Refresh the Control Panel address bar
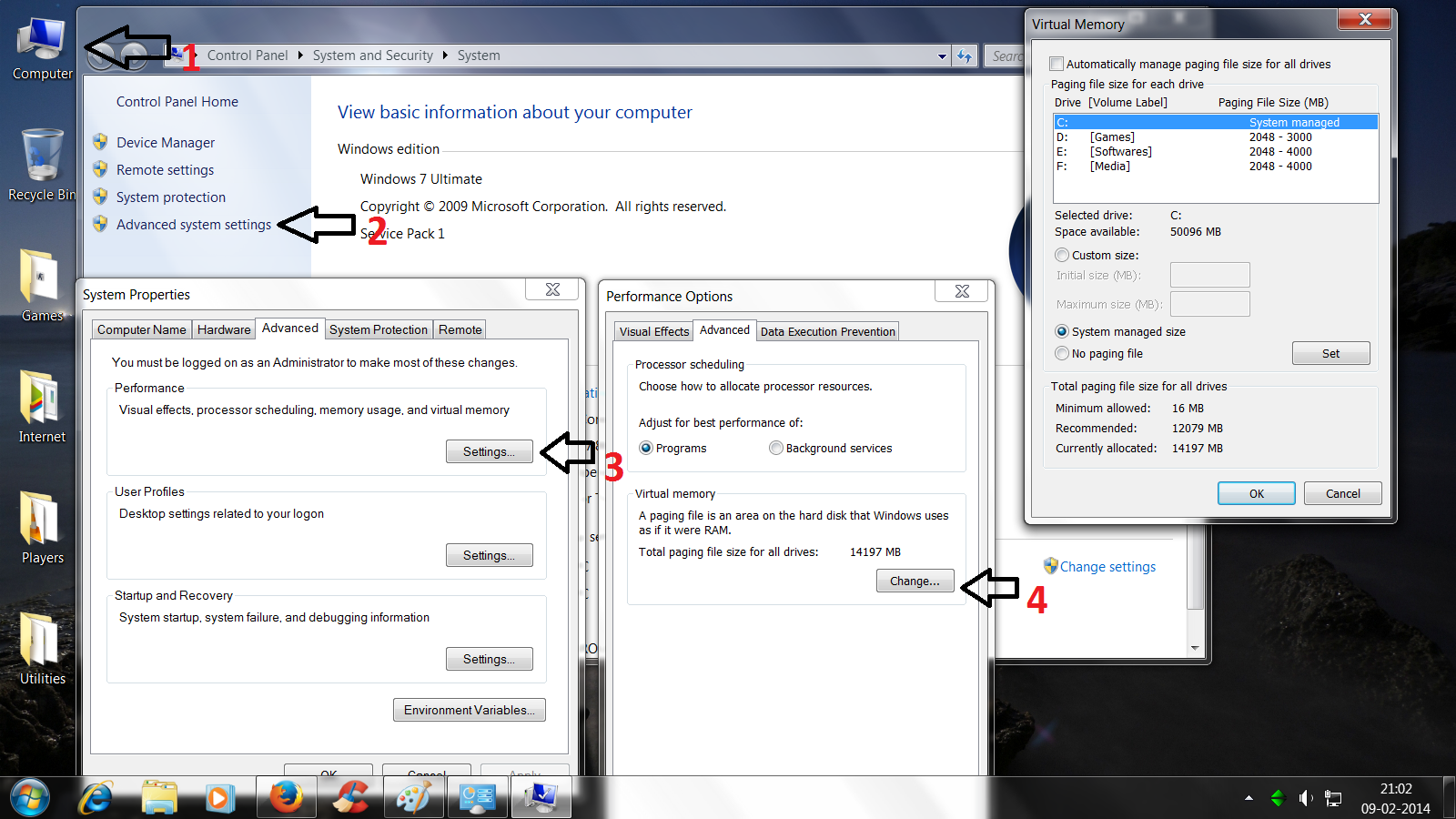Image resolution: width=1456 pixels, height=819 pixels. (x=965, y=56)
